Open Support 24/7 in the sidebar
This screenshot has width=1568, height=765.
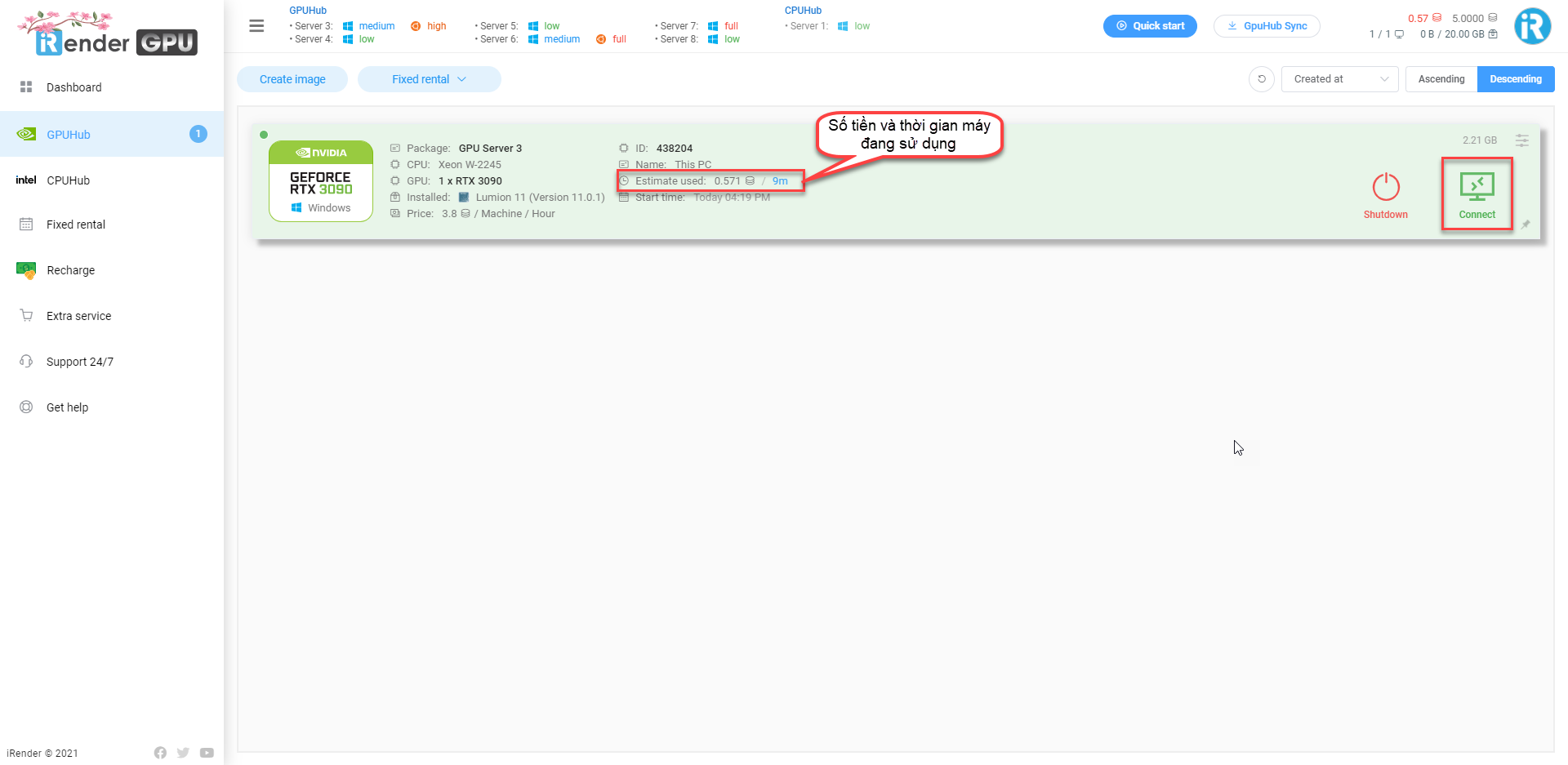[112, 362]
